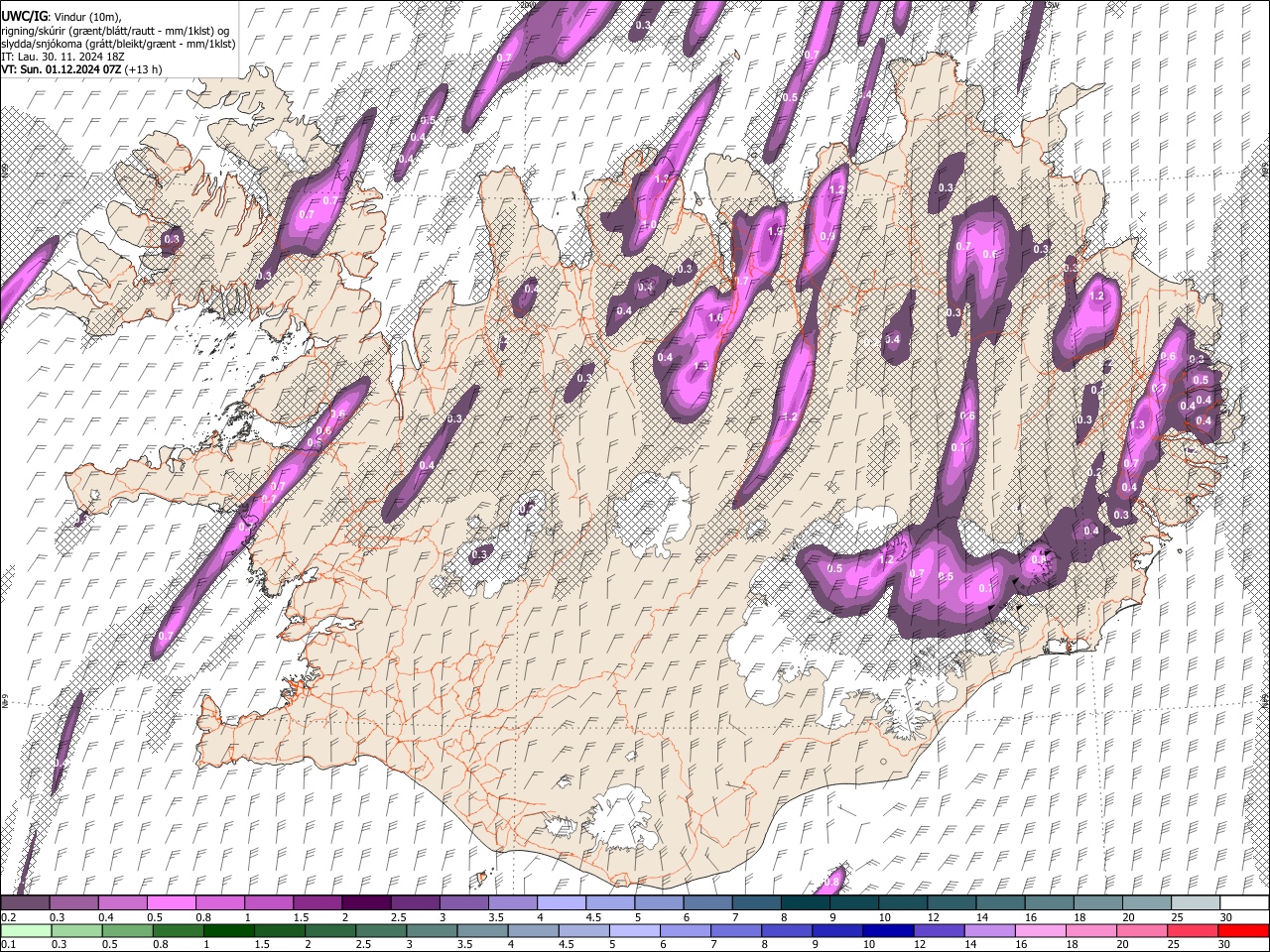
Task: Click the upper legend swatch between 18 and 20
Action: (1097, 903)
